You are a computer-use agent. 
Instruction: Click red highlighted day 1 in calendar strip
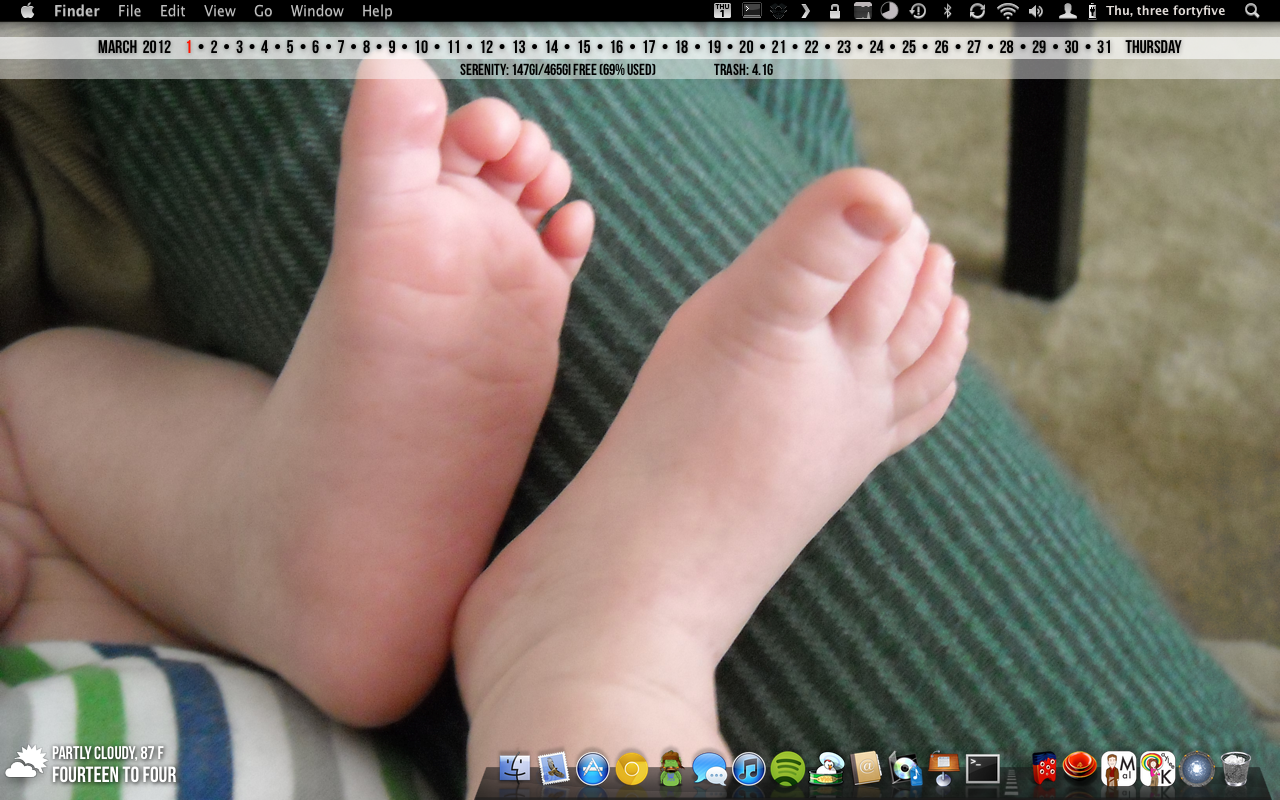point(189,47)
